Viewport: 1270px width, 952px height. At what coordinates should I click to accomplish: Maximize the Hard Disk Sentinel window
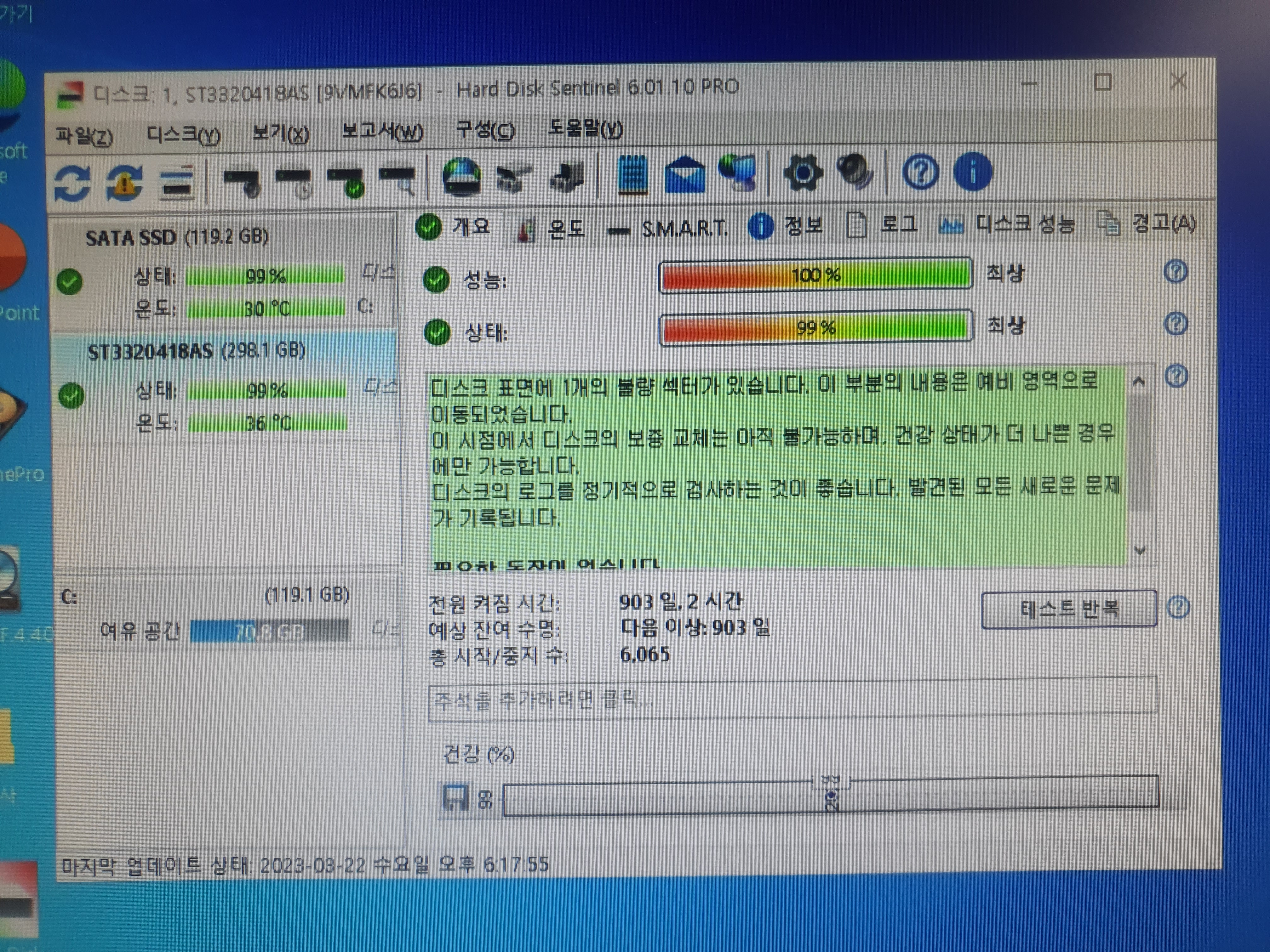pyautogui.click(x=1102, y=82)
